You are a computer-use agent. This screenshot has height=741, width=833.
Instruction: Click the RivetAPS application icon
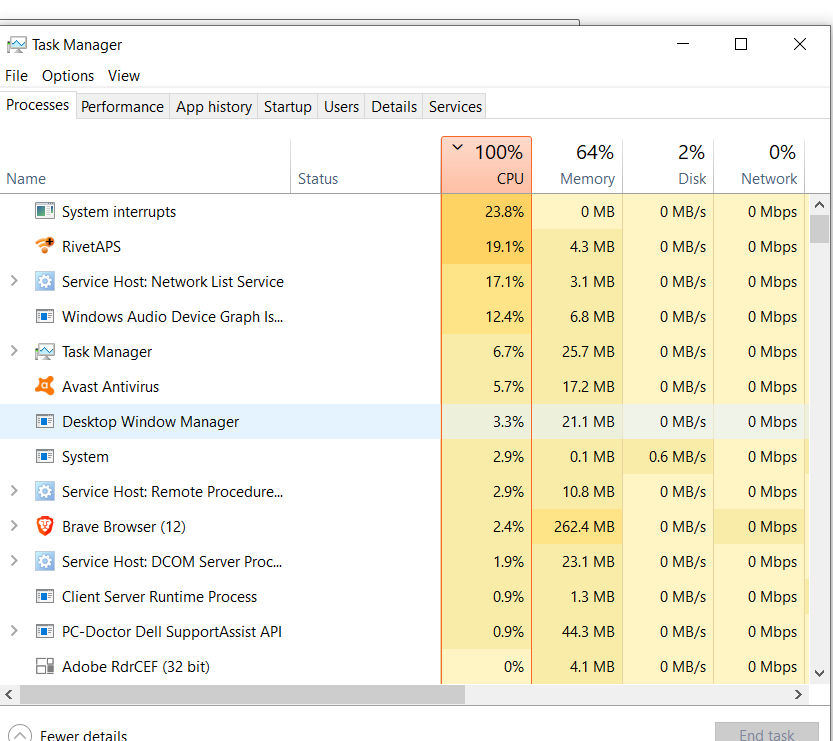click(45, 246)
